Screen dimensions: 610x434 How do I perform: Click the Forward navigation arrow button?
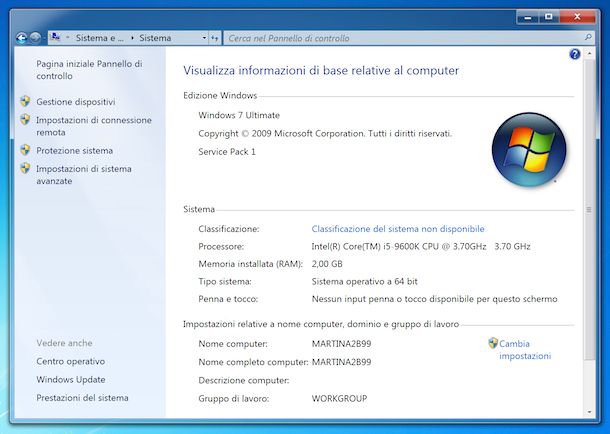click(x=35, y=38)
